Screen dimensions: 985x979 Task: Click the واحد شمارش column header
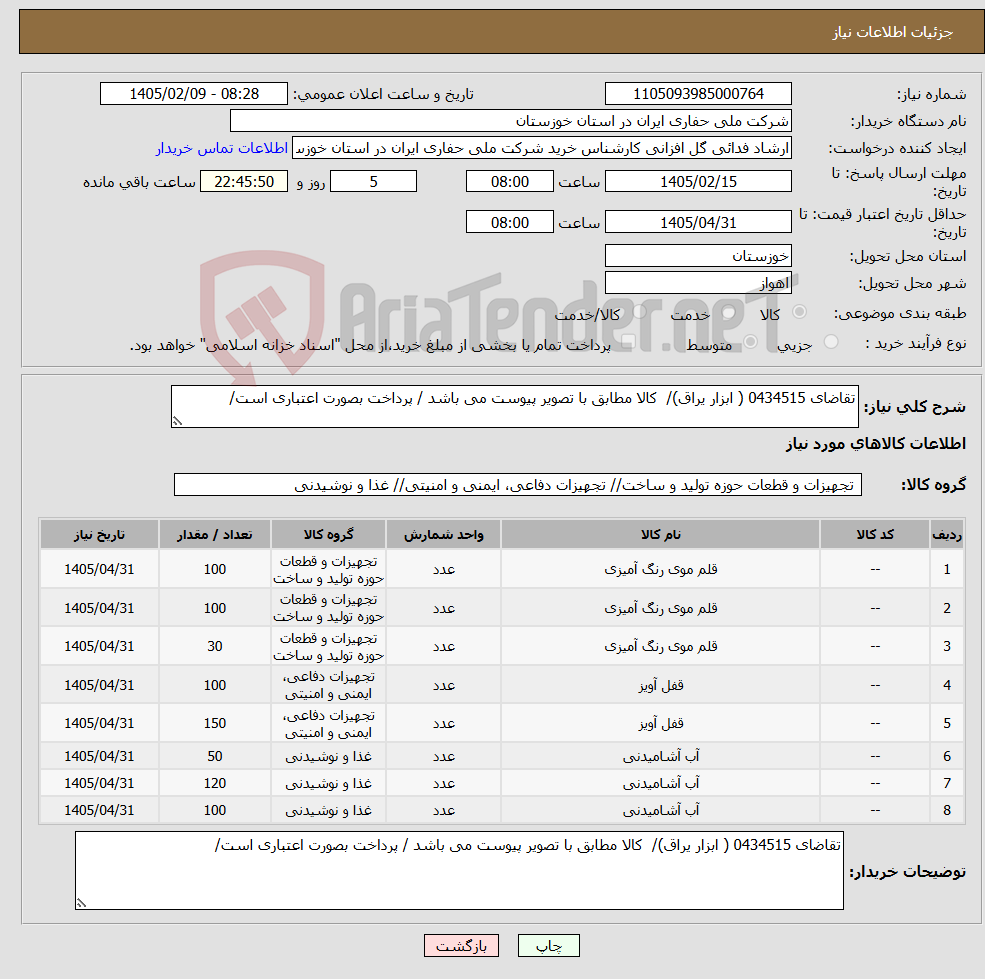tap(444, 535)
